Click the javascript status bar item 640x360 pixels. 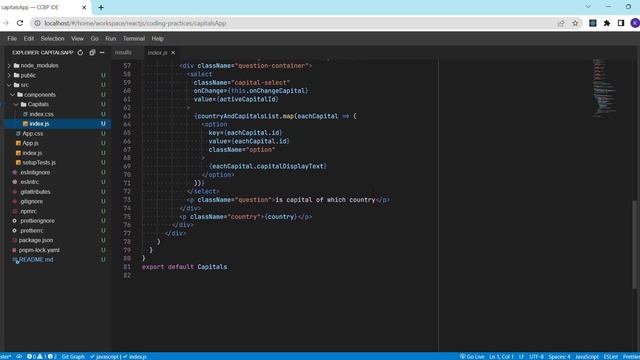104,356
